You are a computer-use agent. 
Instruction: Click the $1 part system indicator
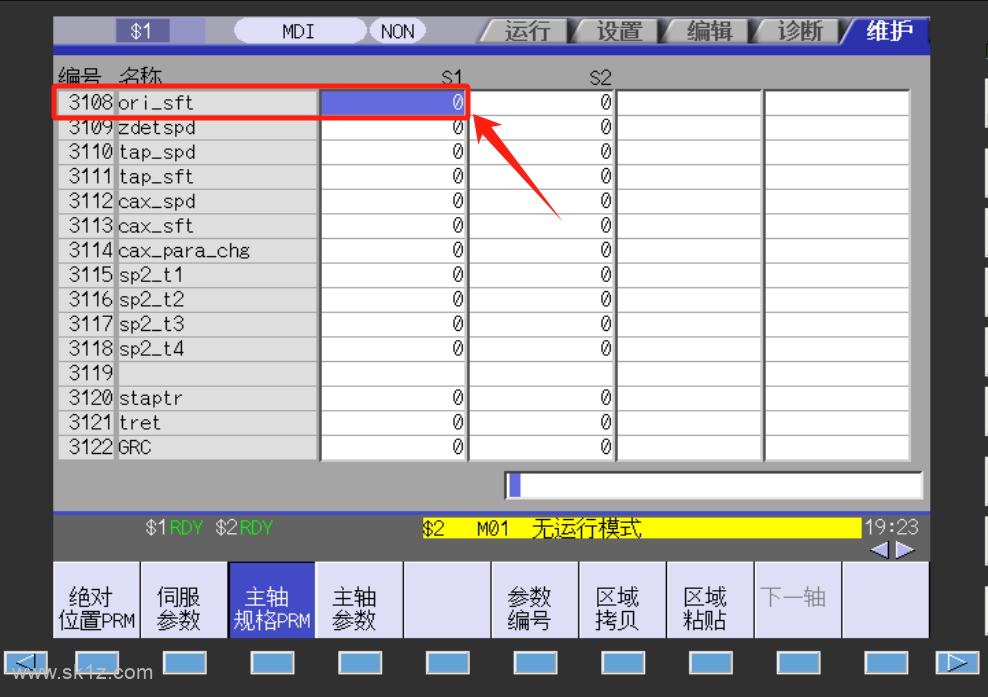(x=142, y=31)
